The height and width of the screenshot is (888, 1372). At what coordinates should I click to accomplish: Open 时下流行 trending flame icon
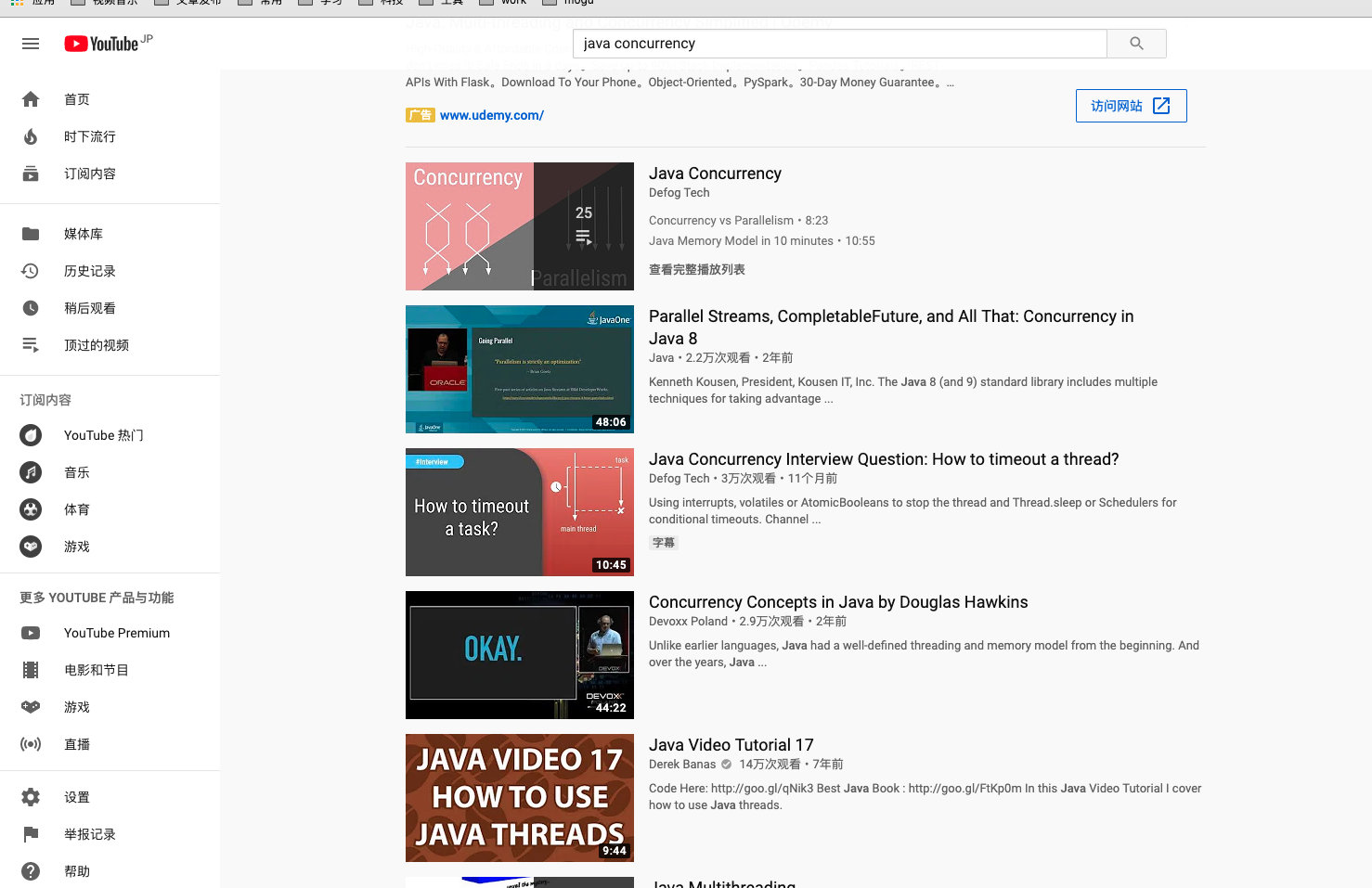point(31,136)
